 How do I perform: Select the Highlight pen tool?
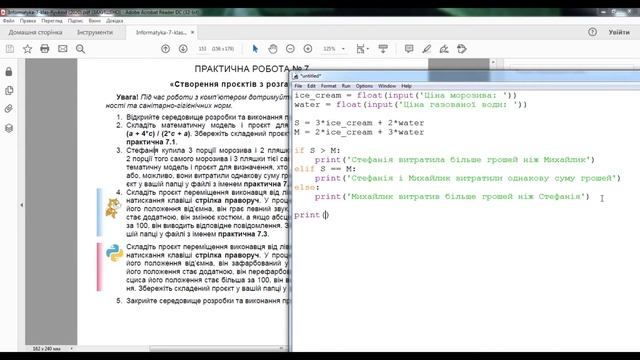[x=427, y=49]
